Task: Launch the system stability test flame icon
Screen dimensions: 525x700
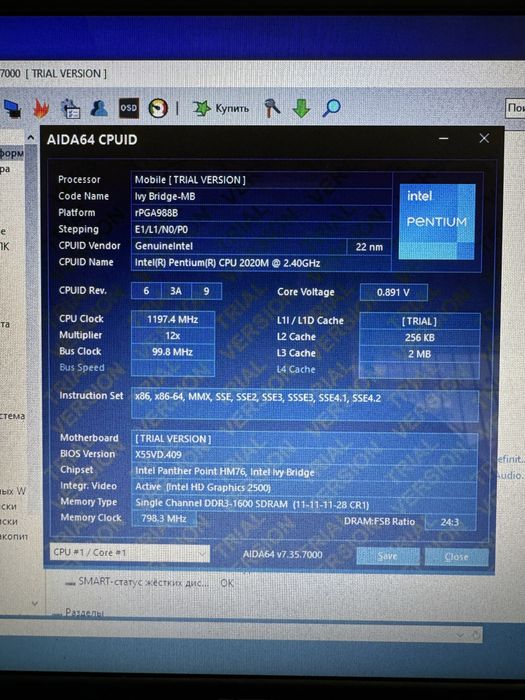Action: [x=41, y=108]
